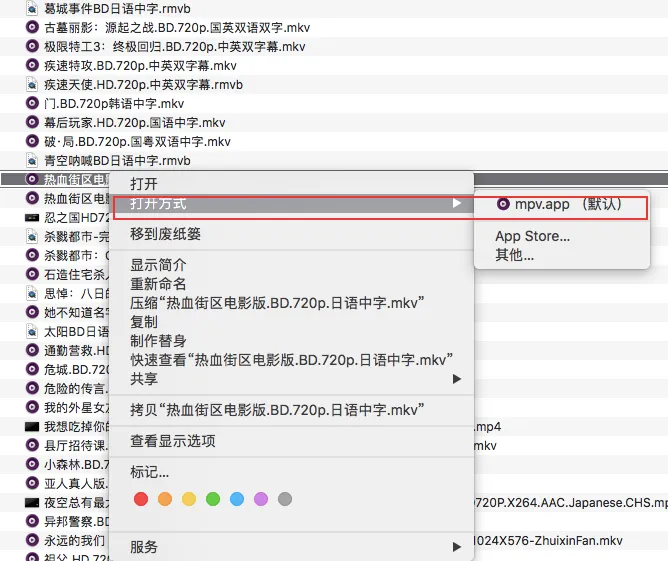Select file 疾速特攻.BD.720p.中英双字幕.mkv

coord(140,66)
